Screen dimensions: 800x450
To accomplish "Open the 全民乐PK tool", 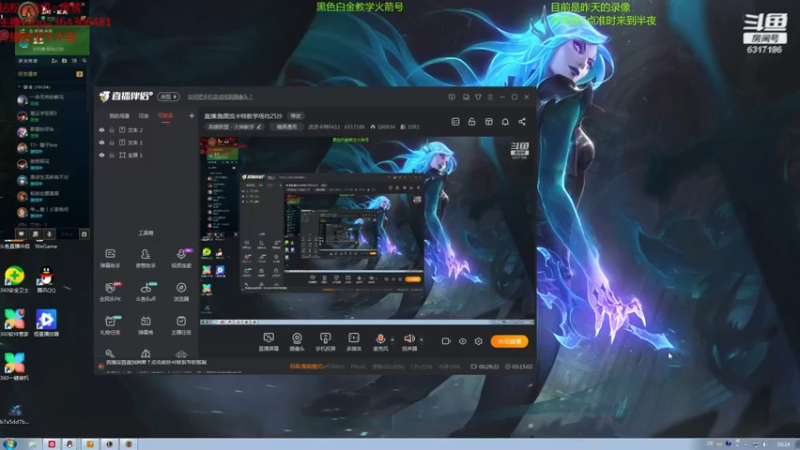I will (110, 292).
